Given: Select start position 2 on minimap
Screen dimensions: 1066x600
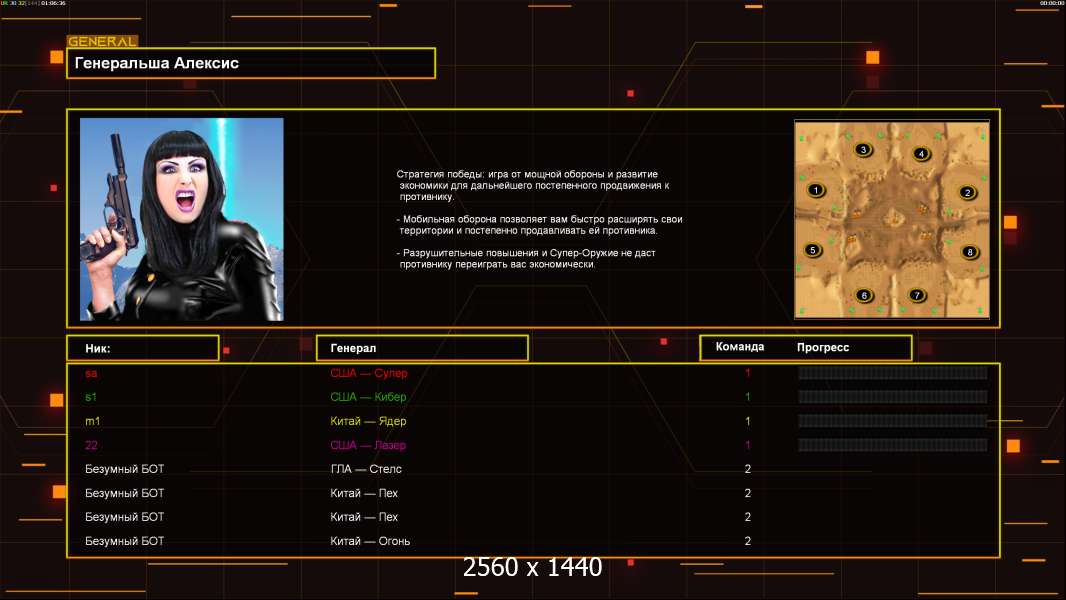Looking at the screenshot, I should click(967, 192).
